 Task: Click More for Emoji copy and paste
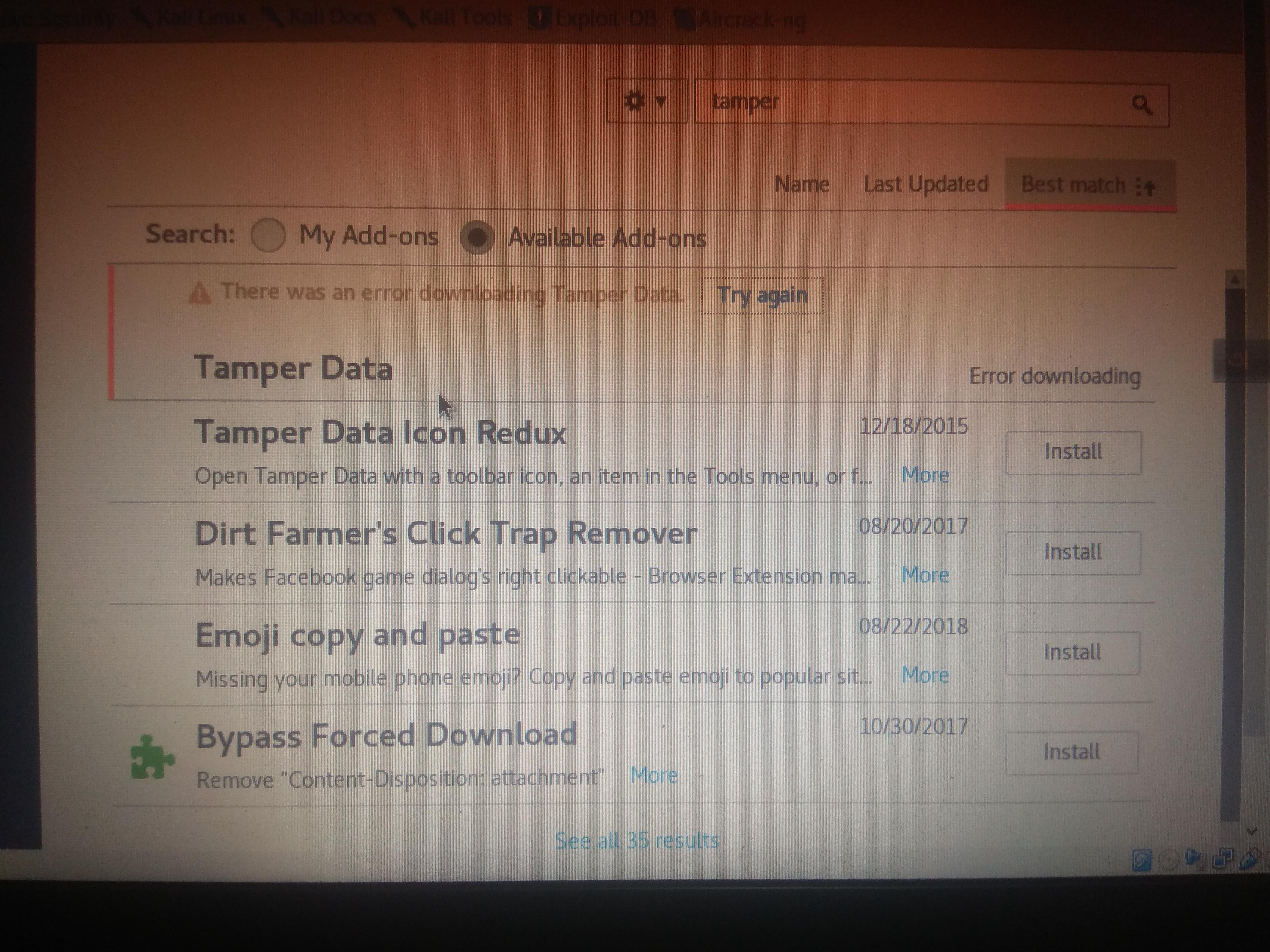pyautogui.click(x=924, y=676)
